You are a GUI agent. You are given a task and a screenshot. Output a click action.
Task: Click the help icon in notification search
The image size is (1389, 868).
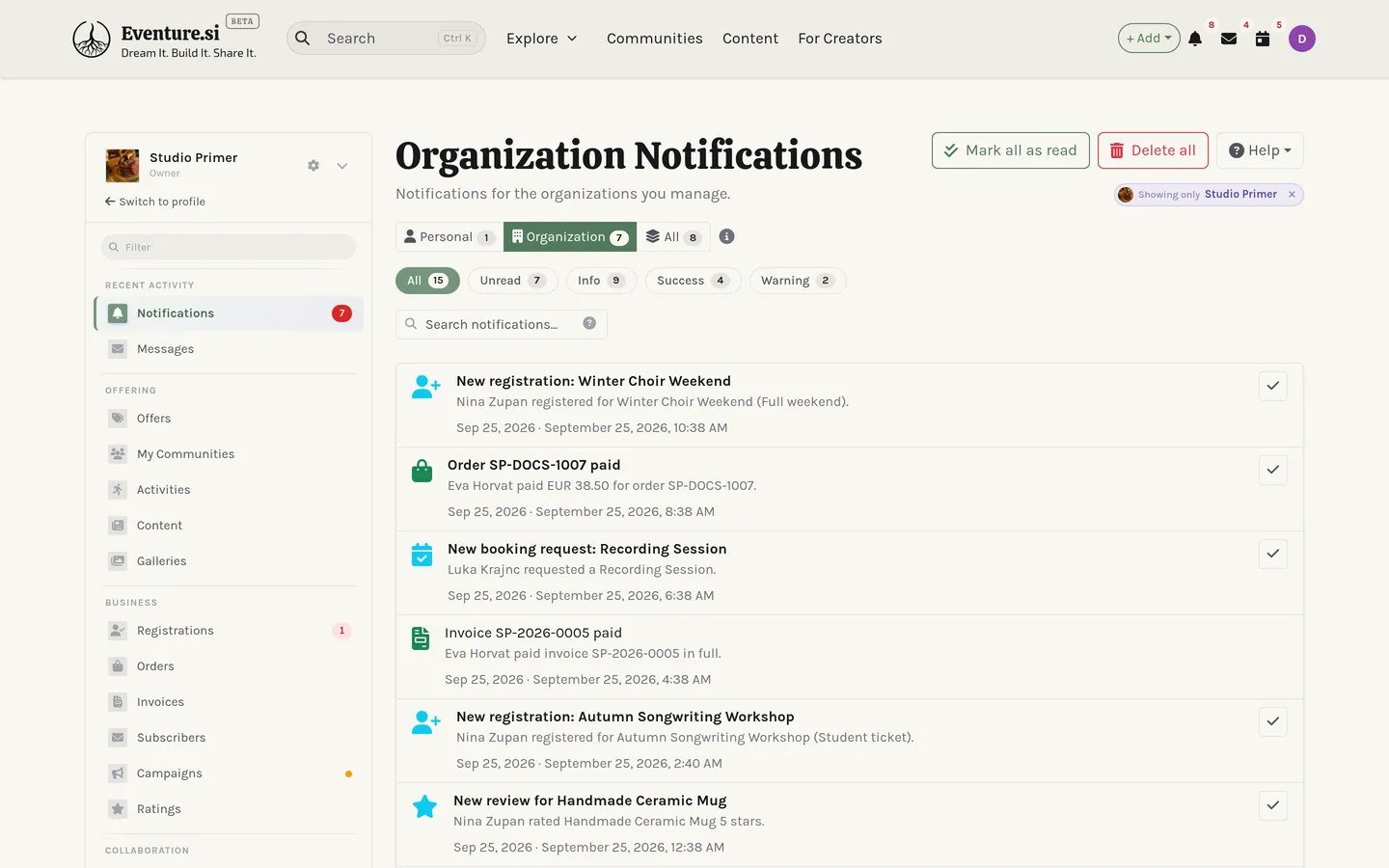[x=589, y=323]
